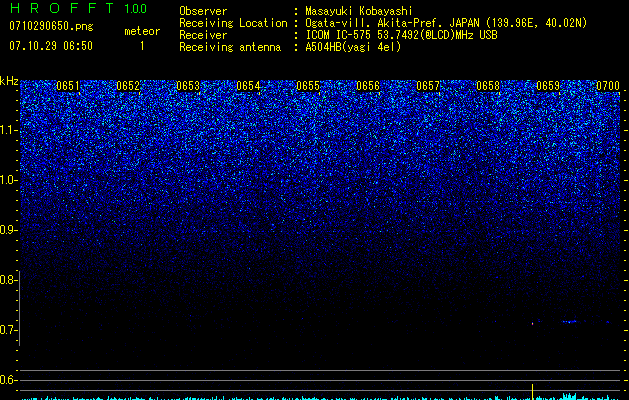Viewport: 629px width, 400px height.
Task: Click the observer name Masayuki Kobayashi
Action: [x=359, y=11]
